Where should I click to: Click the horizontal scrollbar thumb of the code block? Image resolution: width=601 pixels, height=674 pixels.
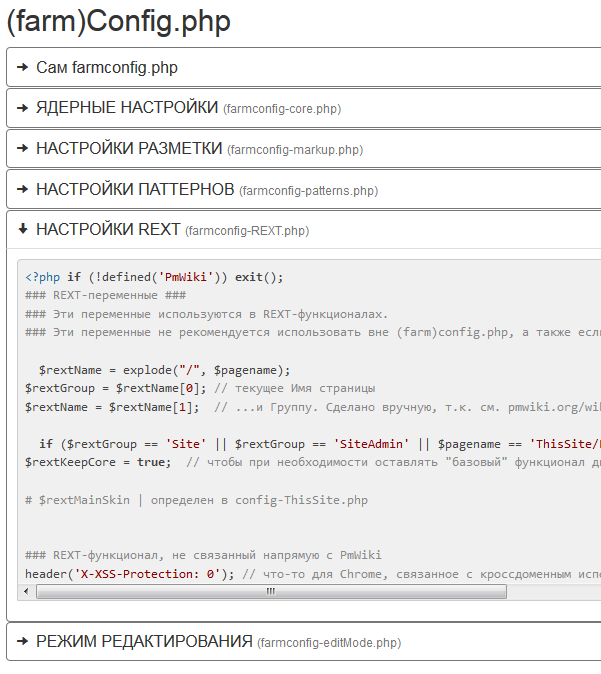(271, 591)
